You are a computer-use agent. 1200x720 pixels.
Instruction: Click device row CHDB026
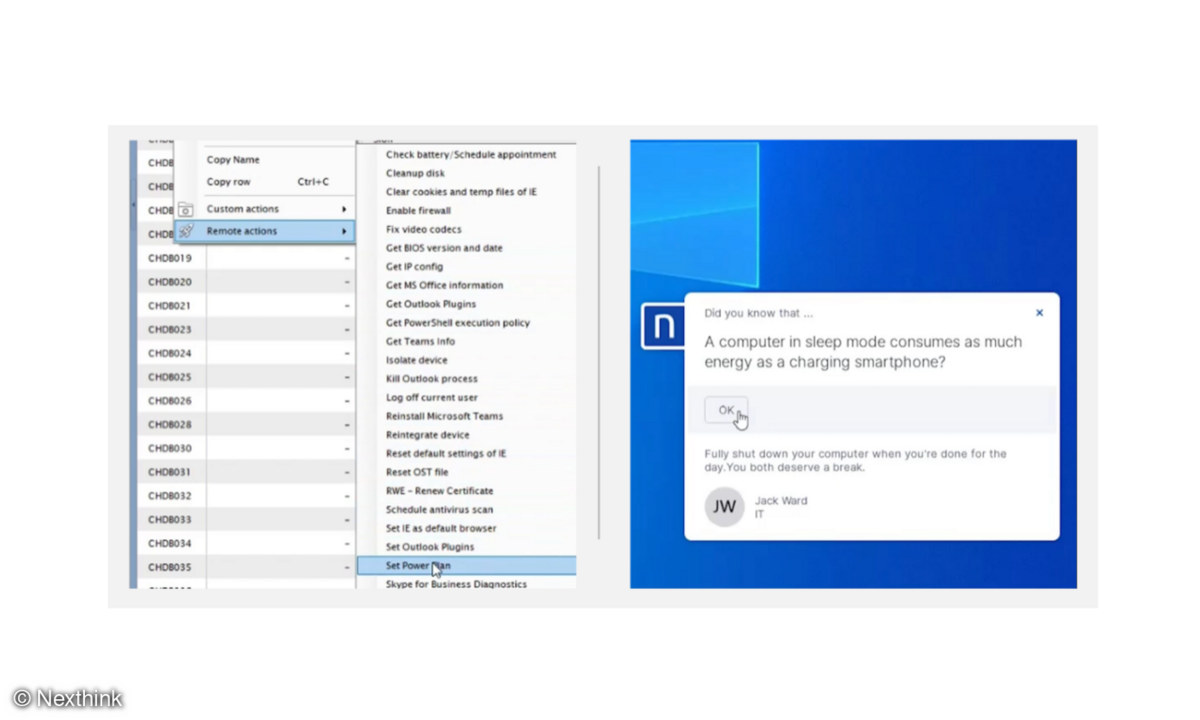245,401
